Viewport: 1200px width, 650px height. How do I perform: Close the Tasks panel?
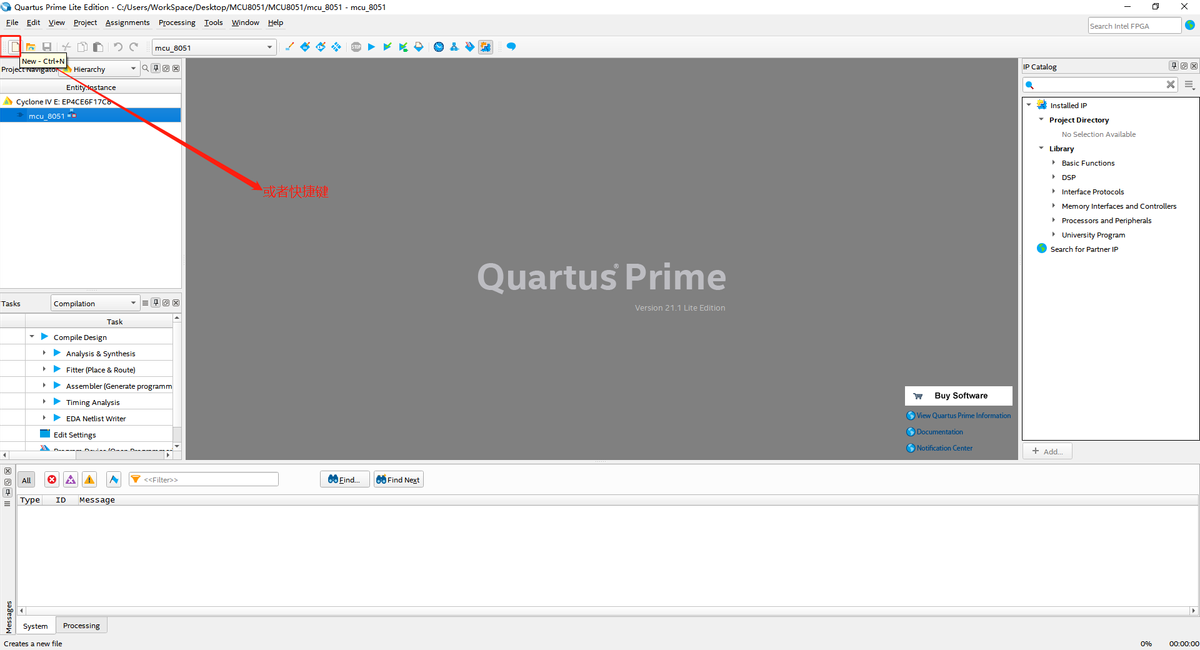tap(176, 303)
